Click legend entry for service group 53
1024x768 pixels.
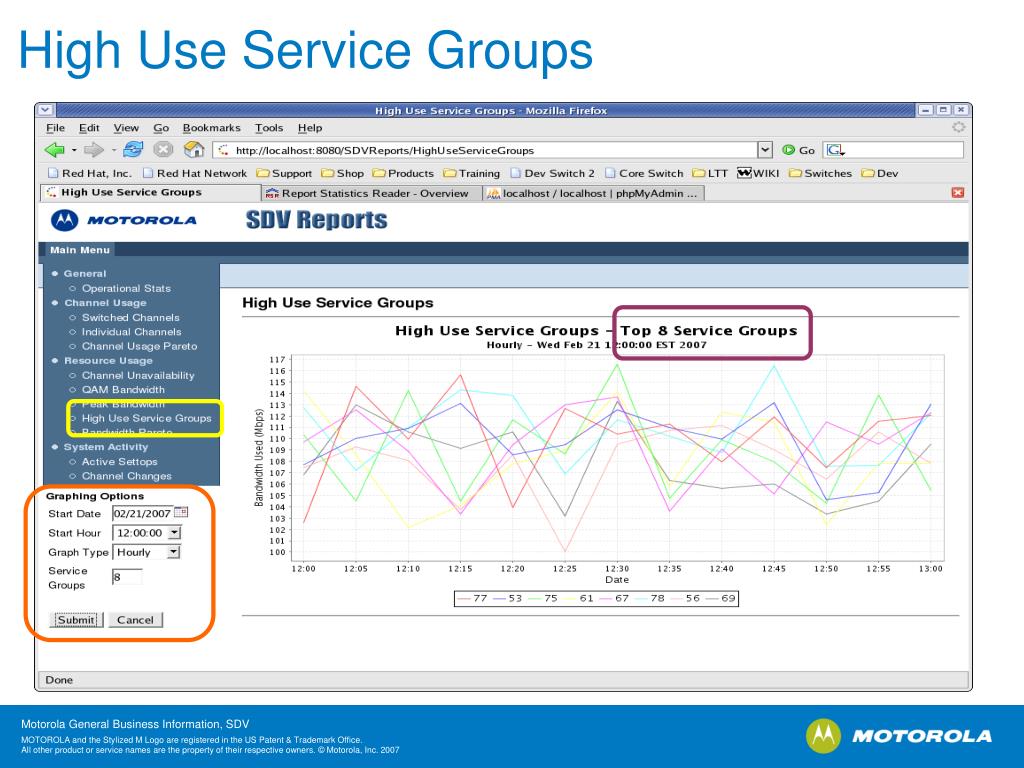507,598
